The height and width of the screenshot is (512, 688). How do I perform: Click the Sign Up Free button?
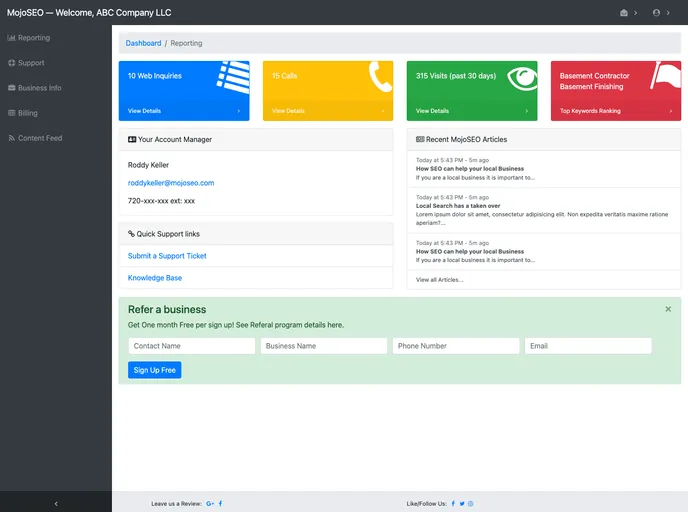pos(154,370)
